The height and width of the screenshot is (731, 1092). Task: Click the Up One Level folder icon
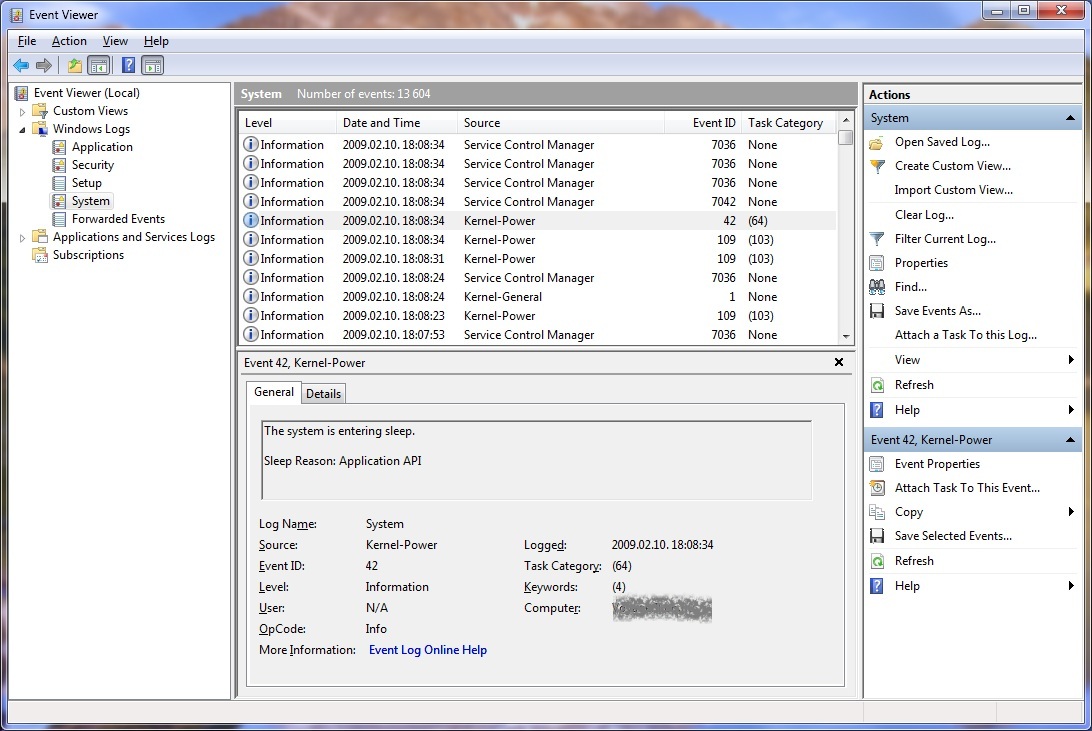(x=75, y=66)
